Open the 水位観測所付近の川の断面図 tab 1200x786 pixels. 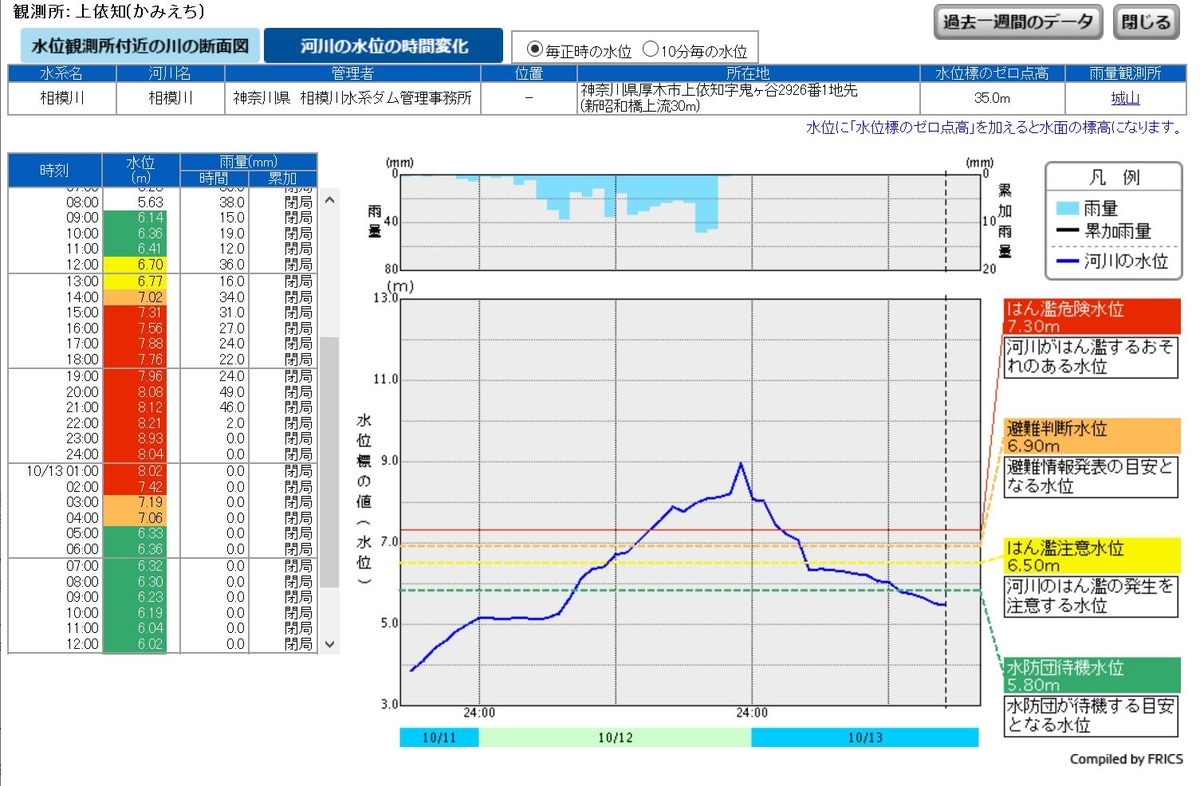click(140, 46)
